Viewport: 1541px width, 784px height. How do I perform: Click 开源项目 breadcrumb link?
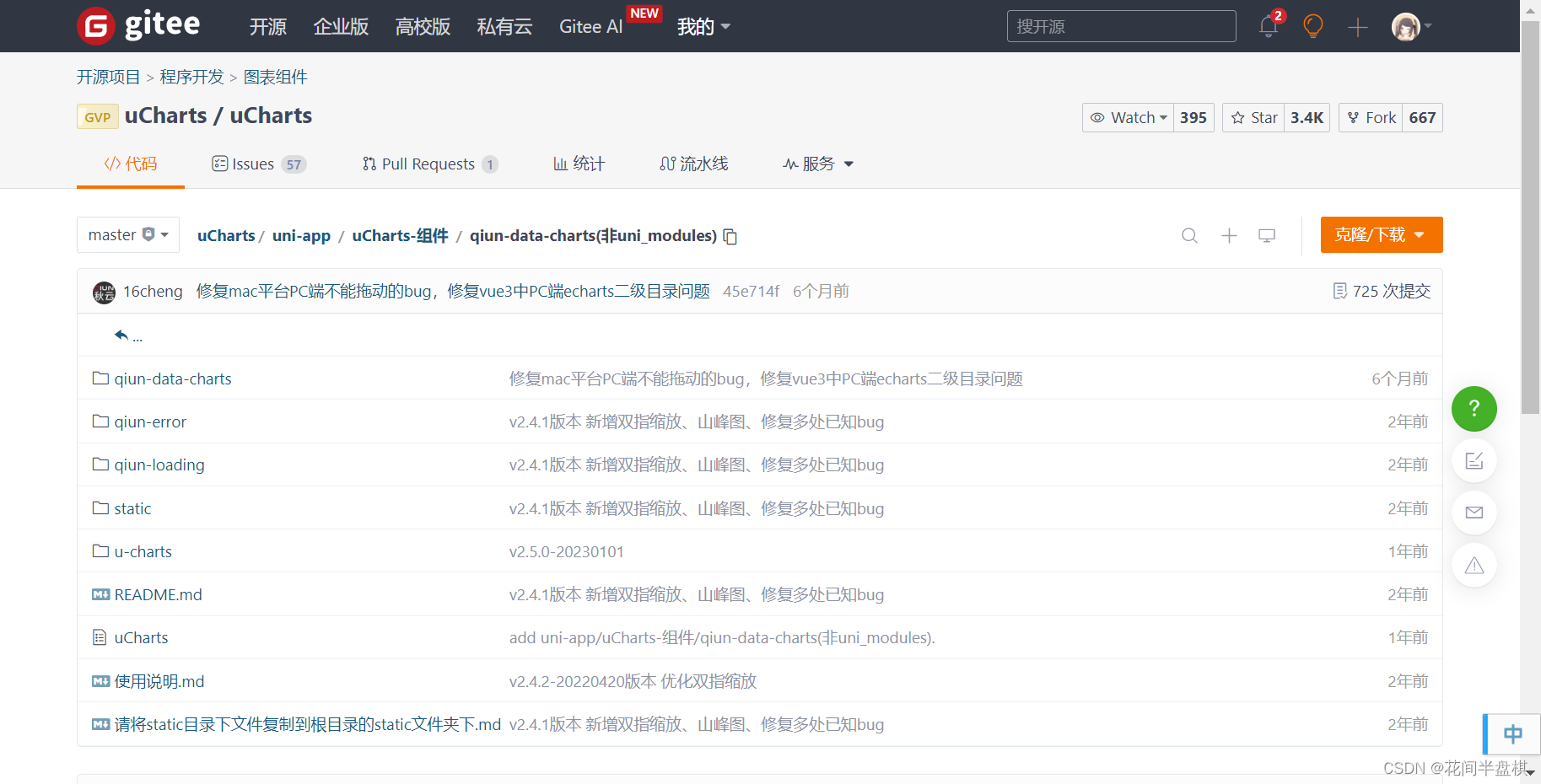(x=108, y=77)
